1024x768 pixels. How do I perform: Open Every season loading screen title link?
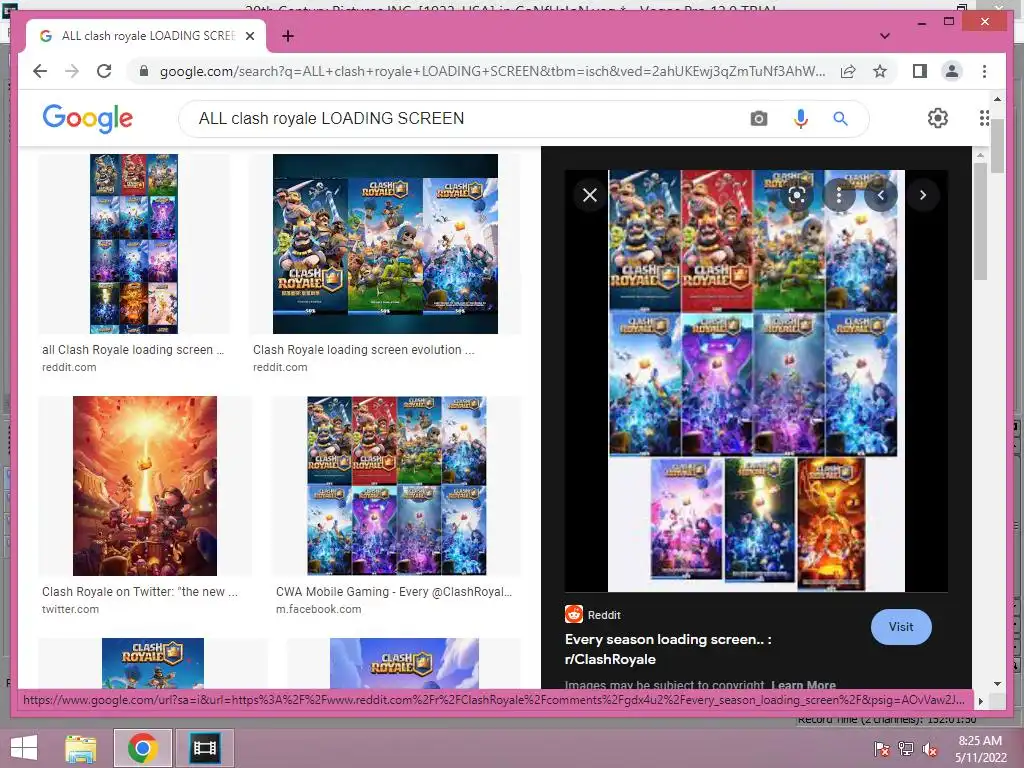point(668,649)
